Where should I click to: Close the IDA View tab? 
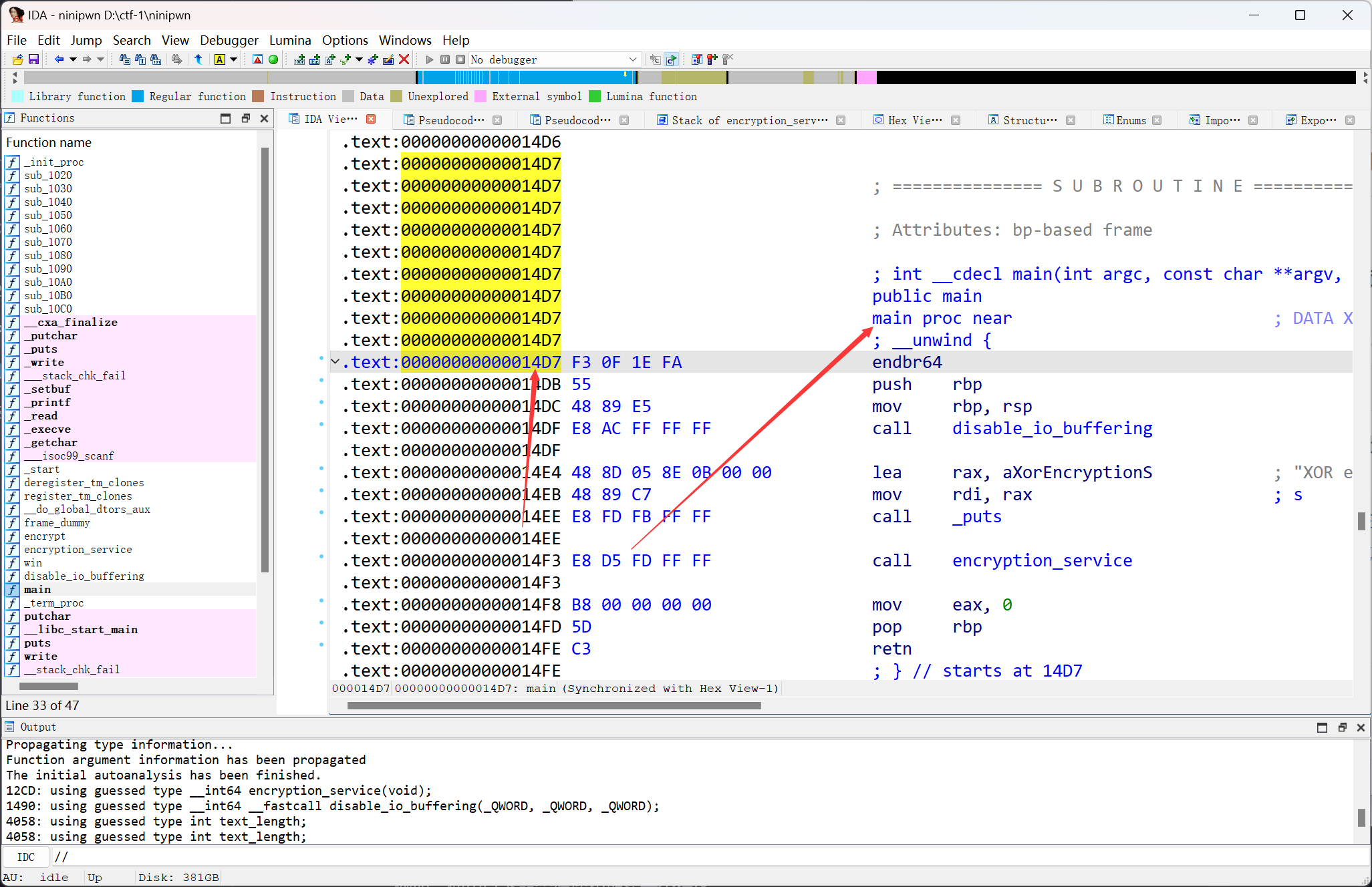tap(371, 119)
